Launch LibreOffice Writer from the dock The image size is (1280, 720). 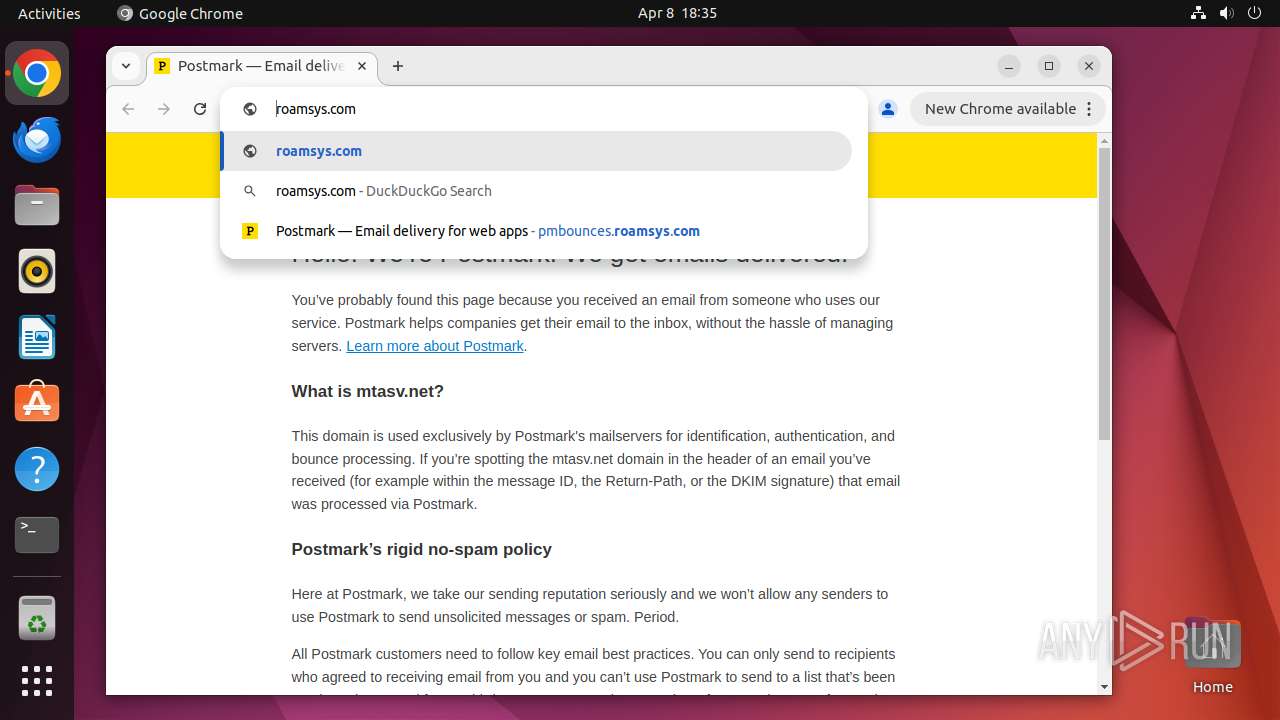[x=37, y=337]
